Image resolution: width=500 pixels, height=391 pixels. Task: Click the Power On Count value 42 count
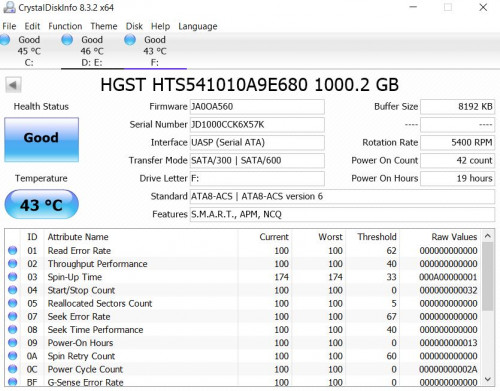[457, 161]
